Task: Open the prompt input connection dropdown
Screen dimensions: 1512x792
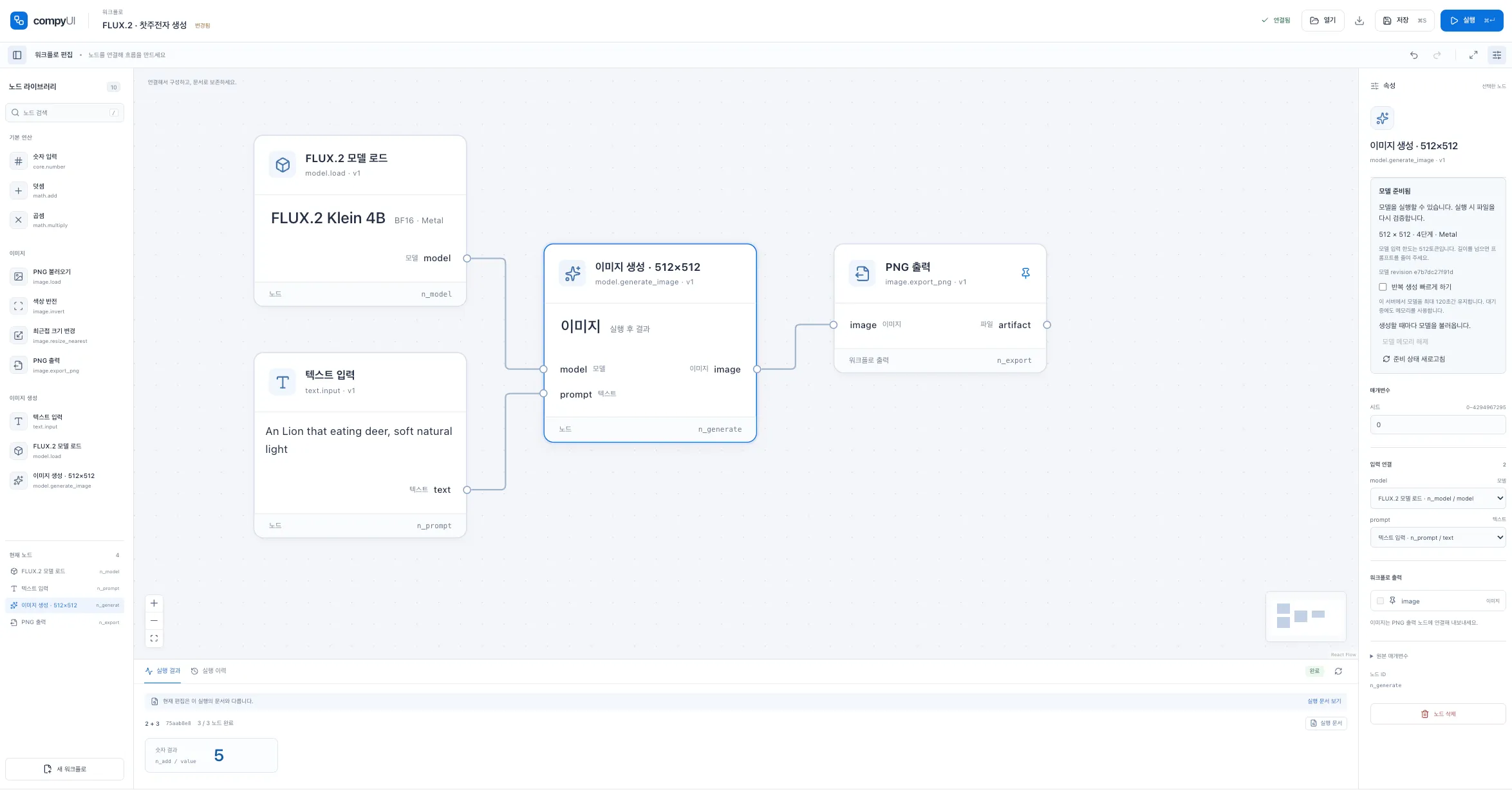Action: [1438, 537]
